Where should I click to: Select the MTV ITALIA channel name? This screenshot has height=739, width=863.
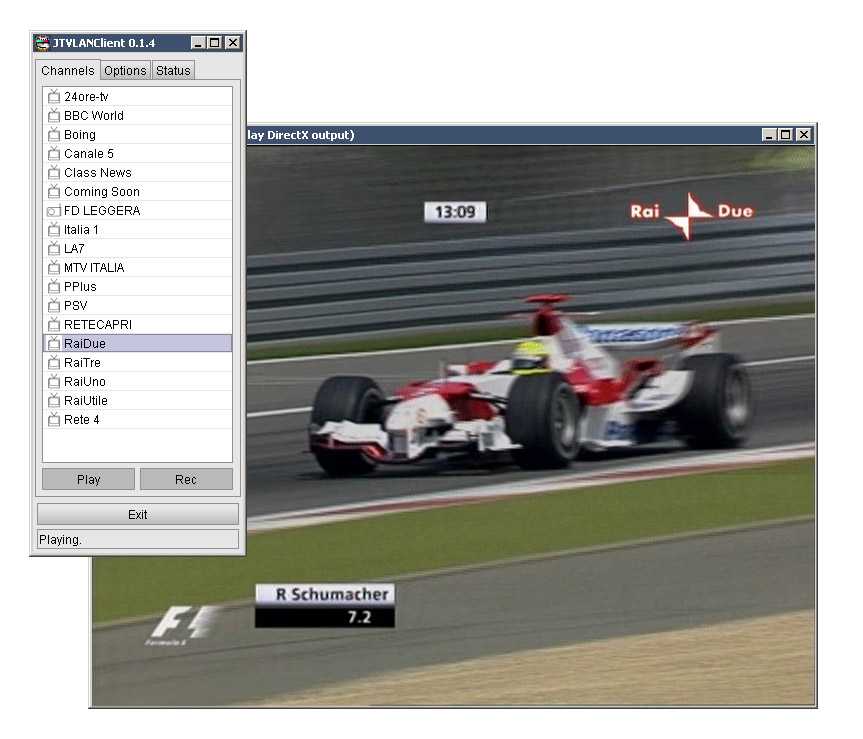coord(94,267)
